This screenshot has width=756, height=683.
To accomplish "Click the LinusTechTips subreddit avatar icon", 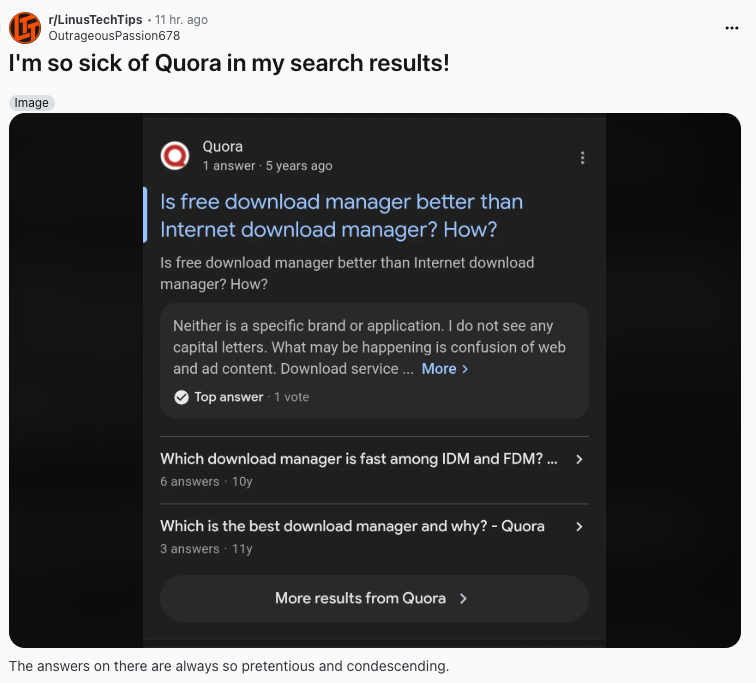I will coord(25,27).
